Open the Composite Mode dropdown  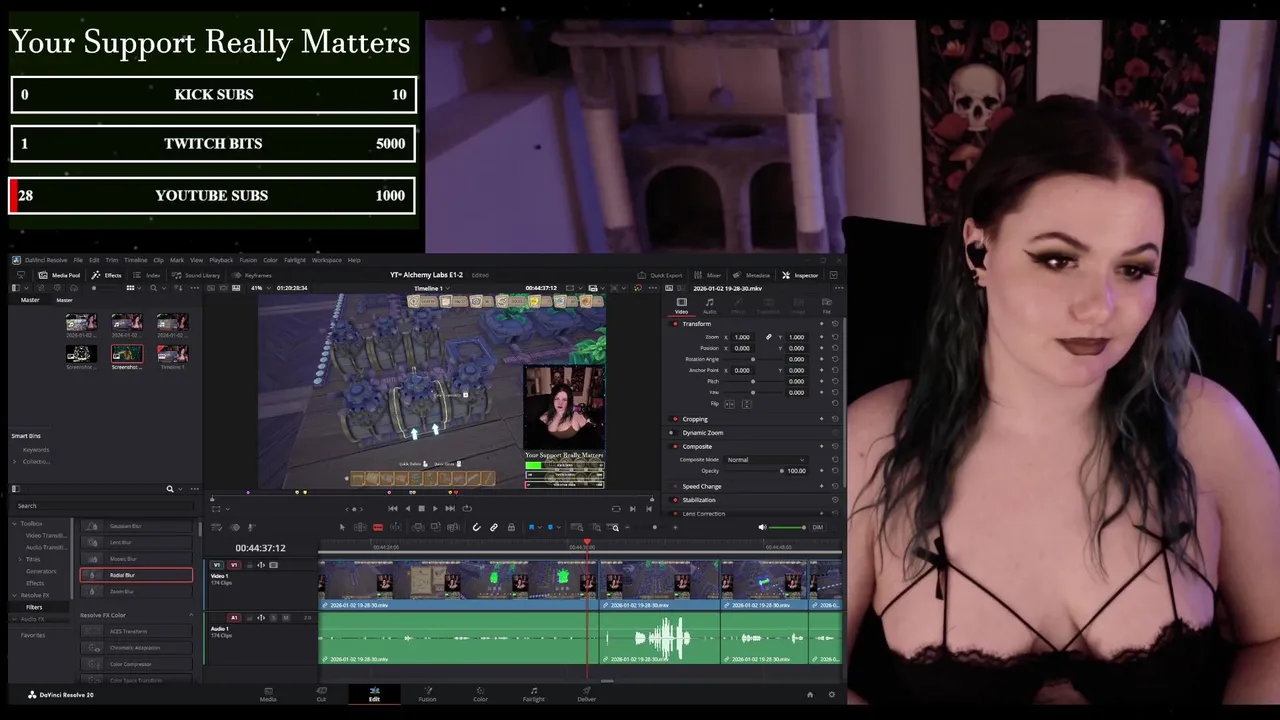766,460
